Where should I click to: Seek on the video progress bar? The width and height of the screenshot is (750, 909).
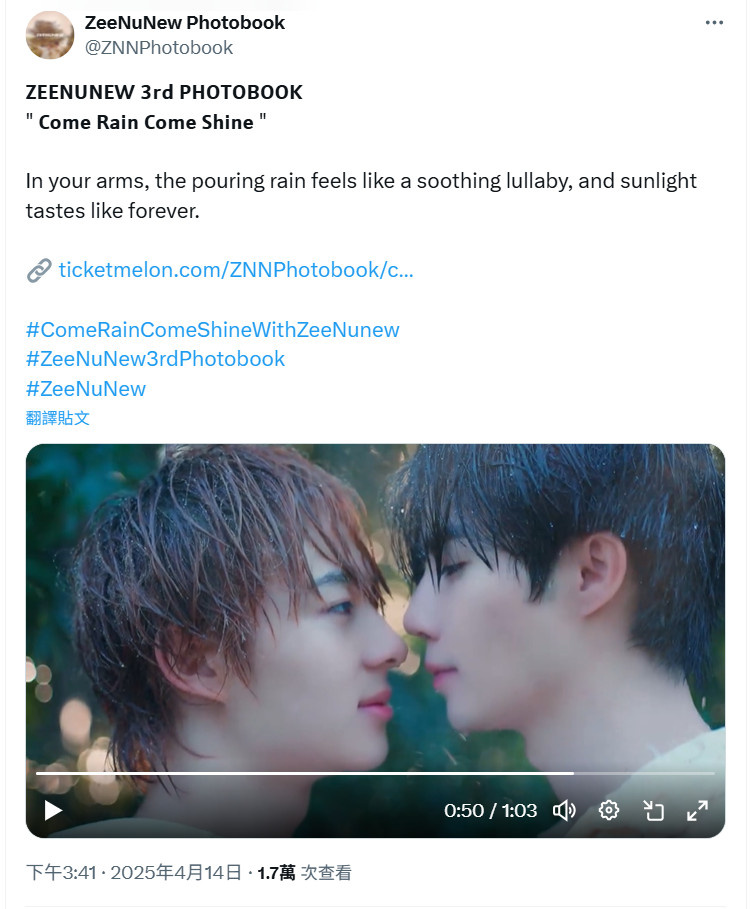pyautogui.click(x=375, y=773)
